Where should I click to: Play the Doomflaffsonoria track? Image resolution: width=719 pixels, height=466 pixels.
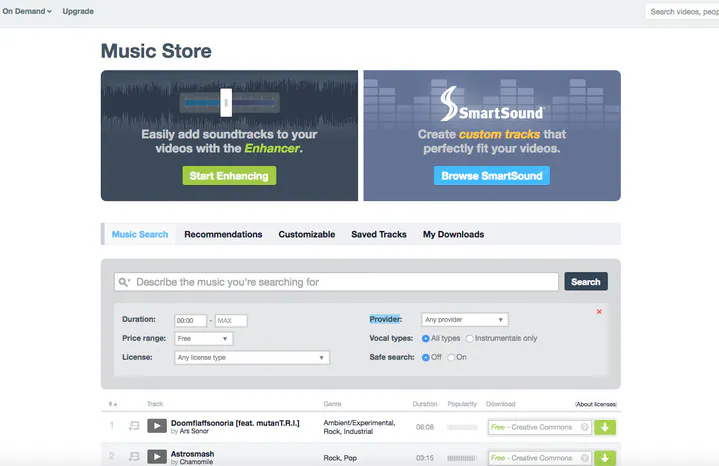pyautogui.click(x=157, y=426)
